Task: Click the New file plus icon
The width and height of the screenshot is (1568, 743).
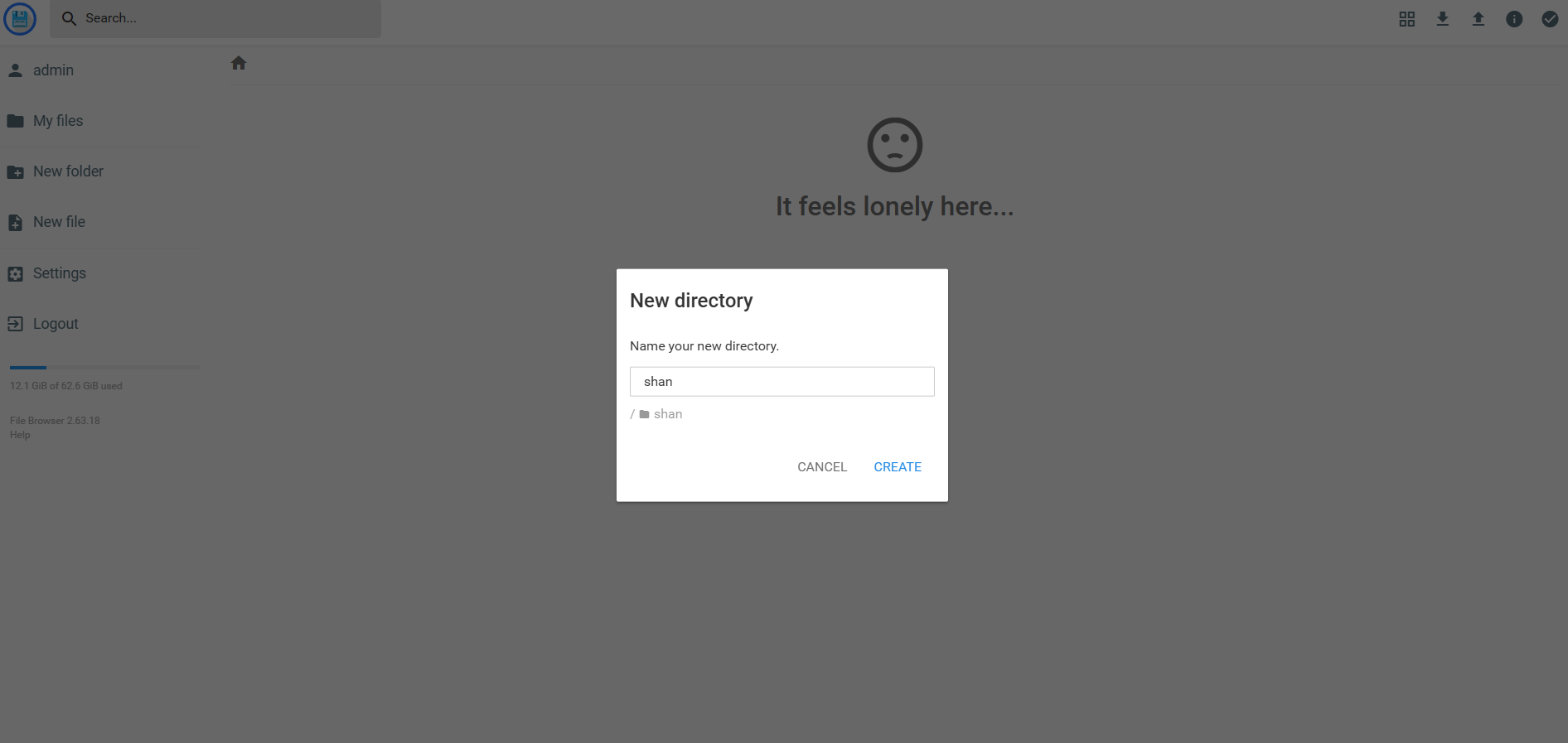Action: 15,223
